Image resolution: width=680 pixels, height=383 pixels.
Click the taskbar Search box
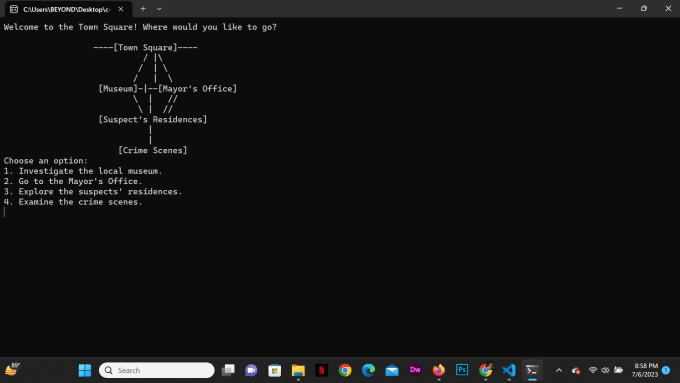(x=157, y=370)
